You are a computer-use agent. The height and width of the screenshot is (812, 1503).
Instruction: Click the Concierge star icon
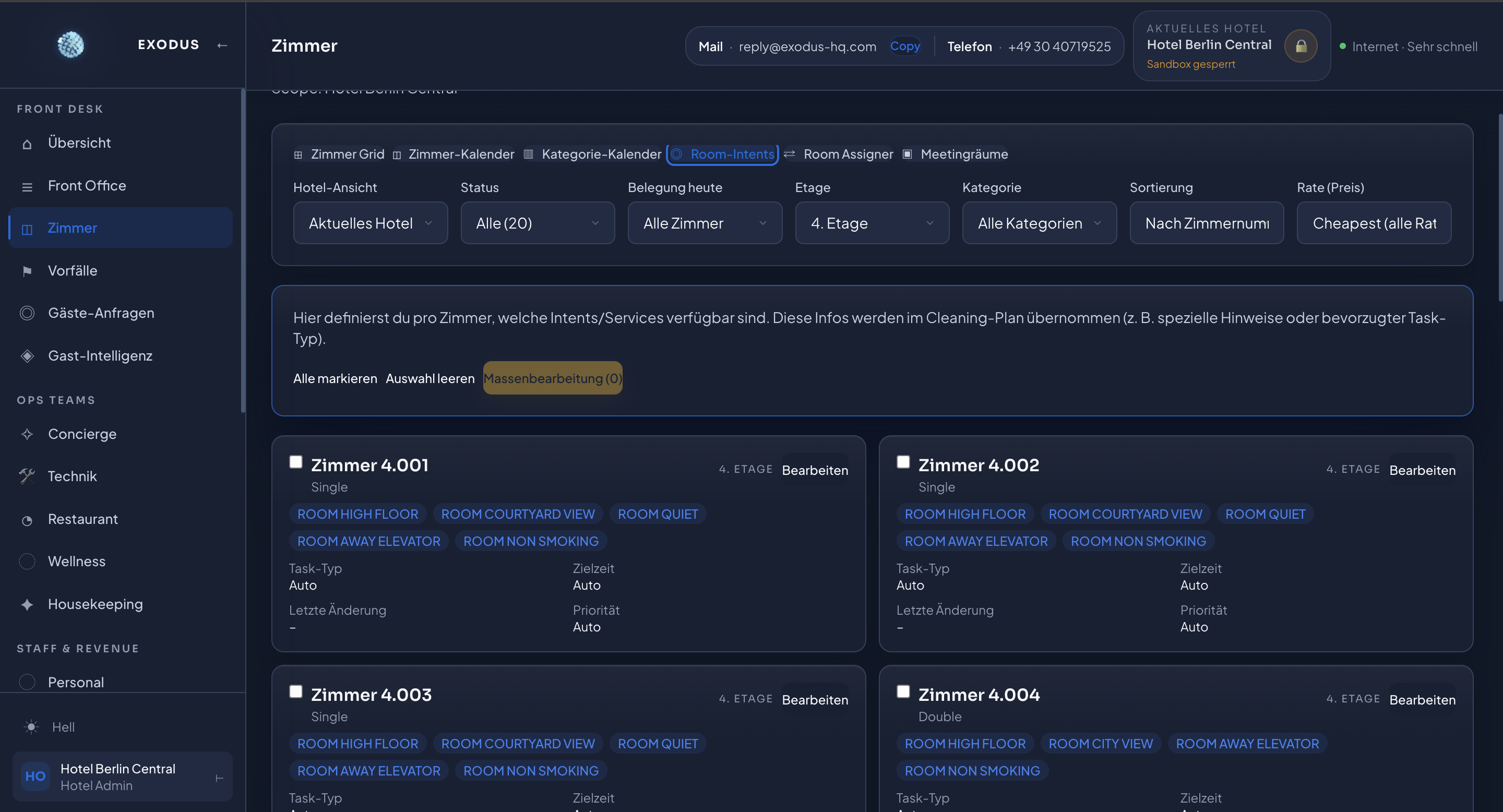point(27,434)
